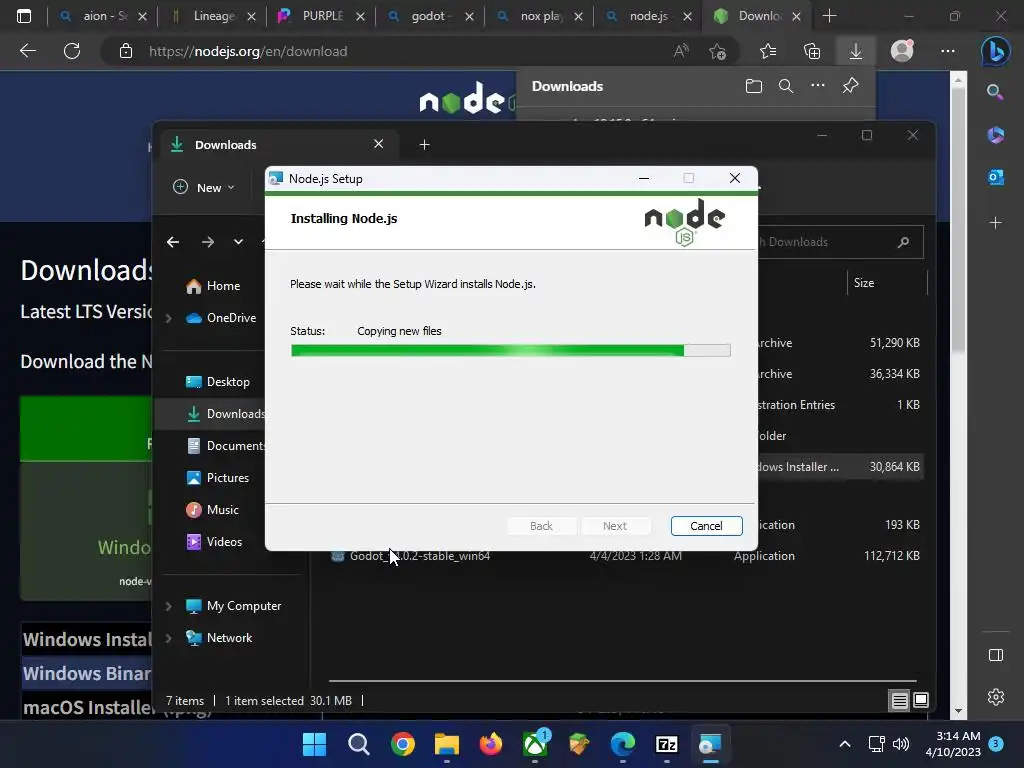This screenshot has width=1024, height=768.
Task: Click the Windows Installer link on nodejs page
Action: point(87,639)
